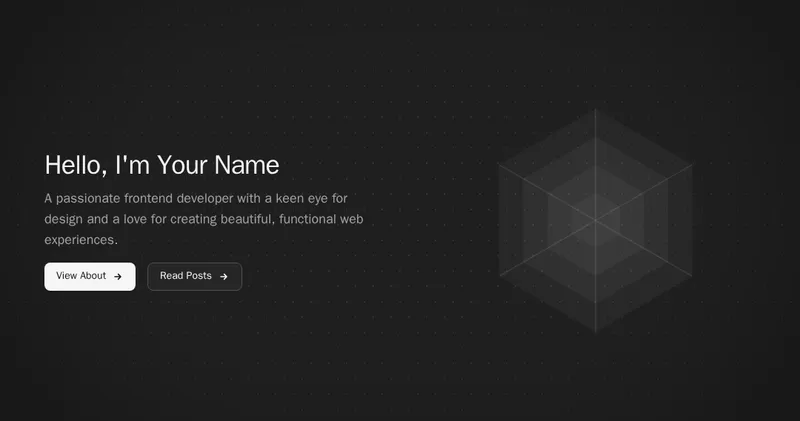Click the word "experiences." in the description
The height and width of the screenshot is (421, 800).
pyautogui.click(x=81, y=240)
